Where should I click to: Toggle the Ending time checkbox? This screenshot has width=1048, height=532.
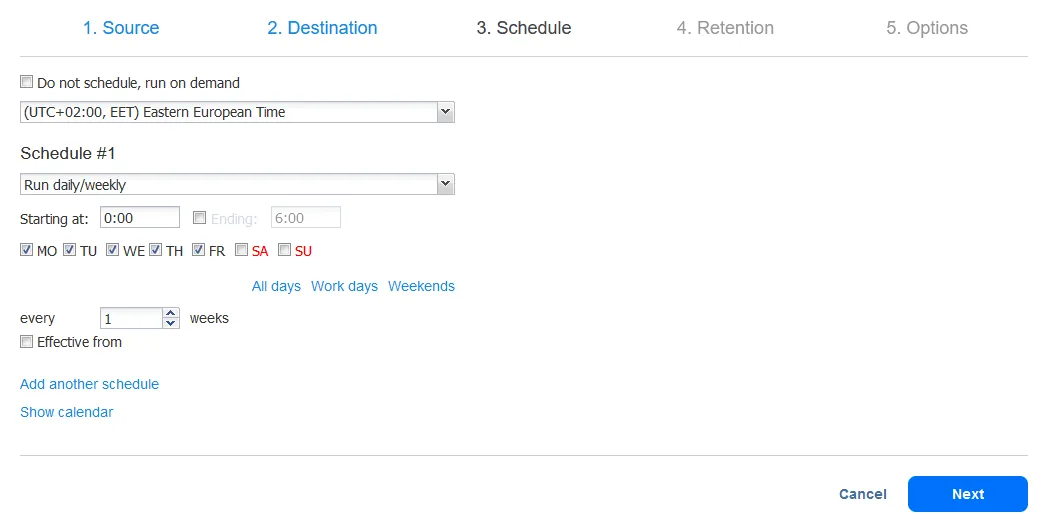coord(200,218)
